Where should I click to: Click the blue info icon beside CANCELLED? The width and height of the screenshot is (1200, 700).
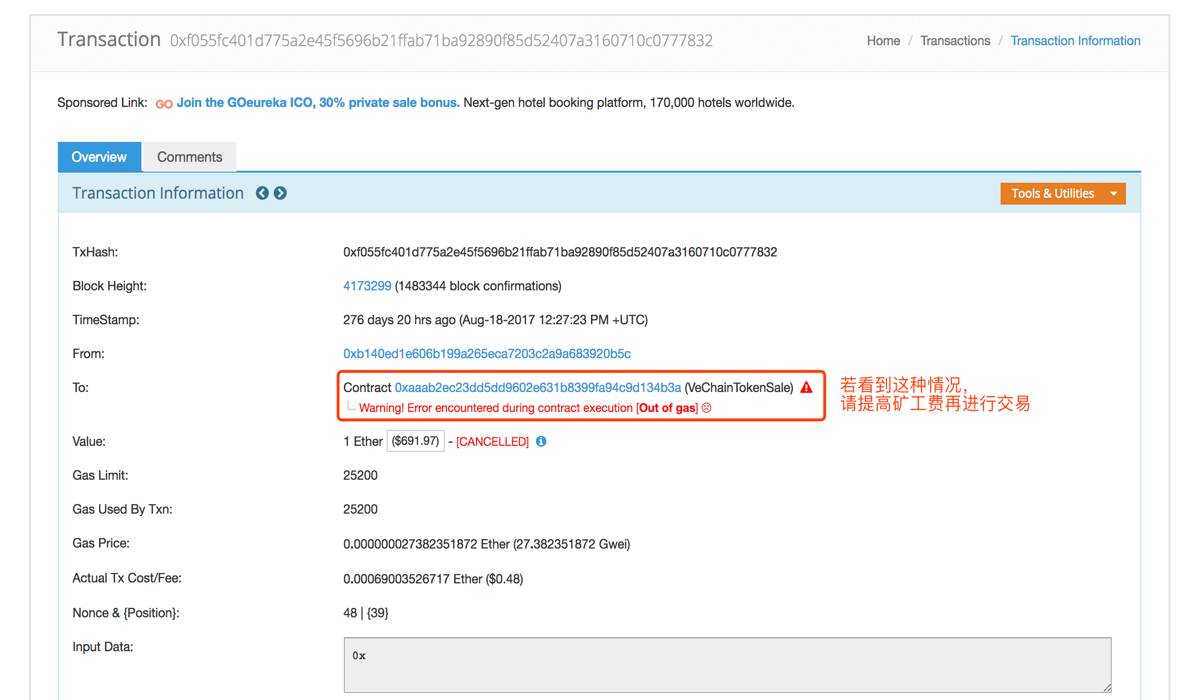tap(541, 440)
